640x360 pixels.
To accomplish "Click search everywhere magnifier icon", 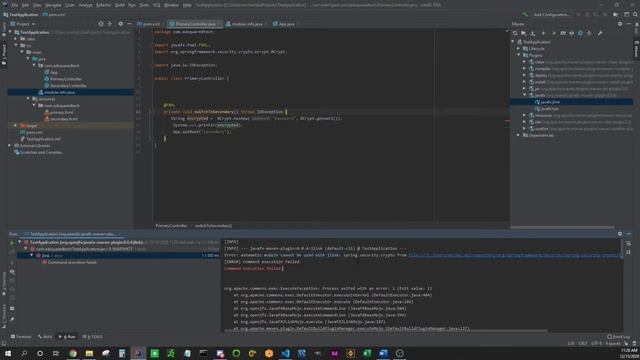I will coord(635,15).
